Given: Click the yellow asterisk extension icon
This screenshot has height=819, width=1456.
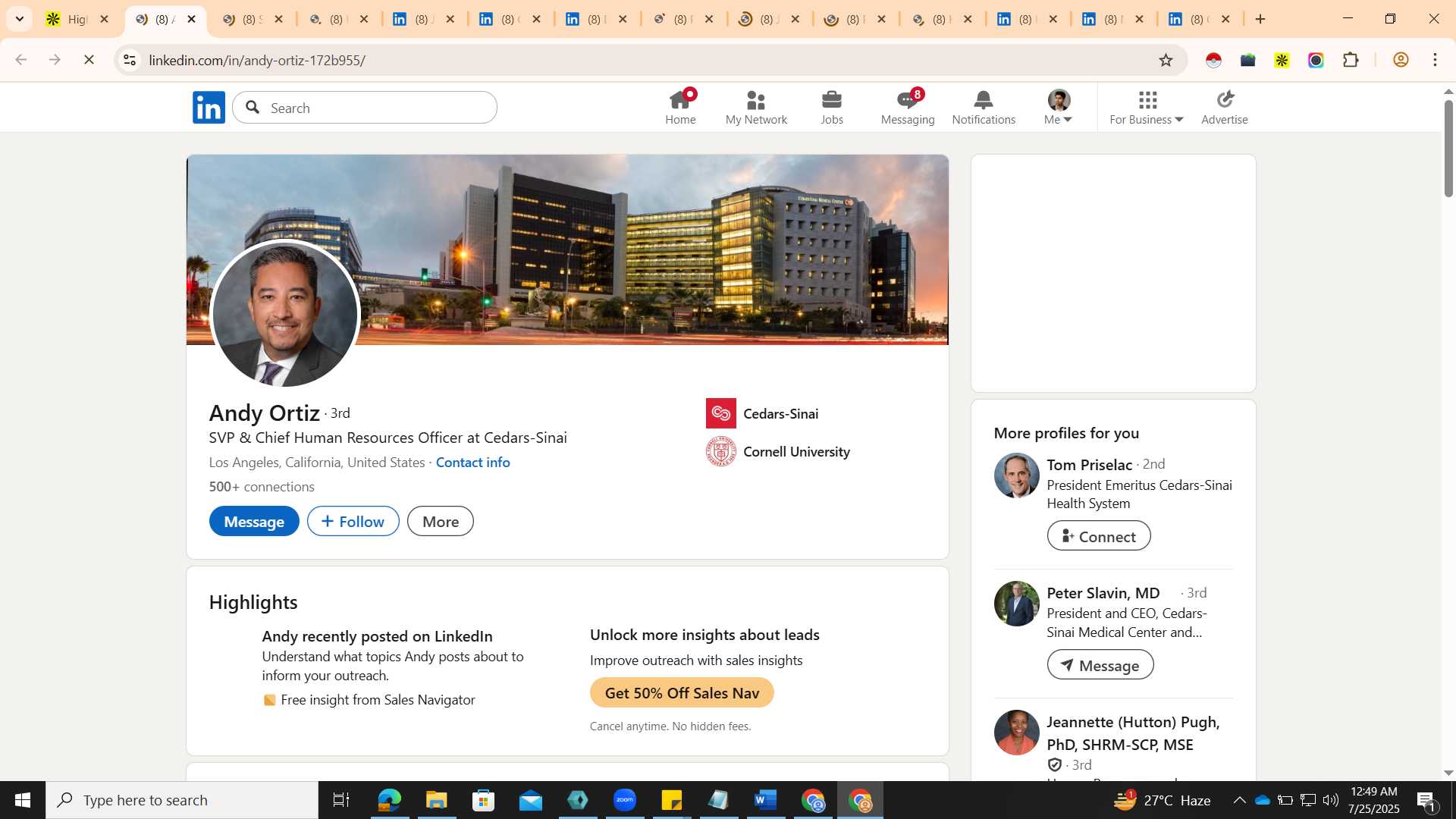Looking at the screenshot, I should click(1282, 60).
